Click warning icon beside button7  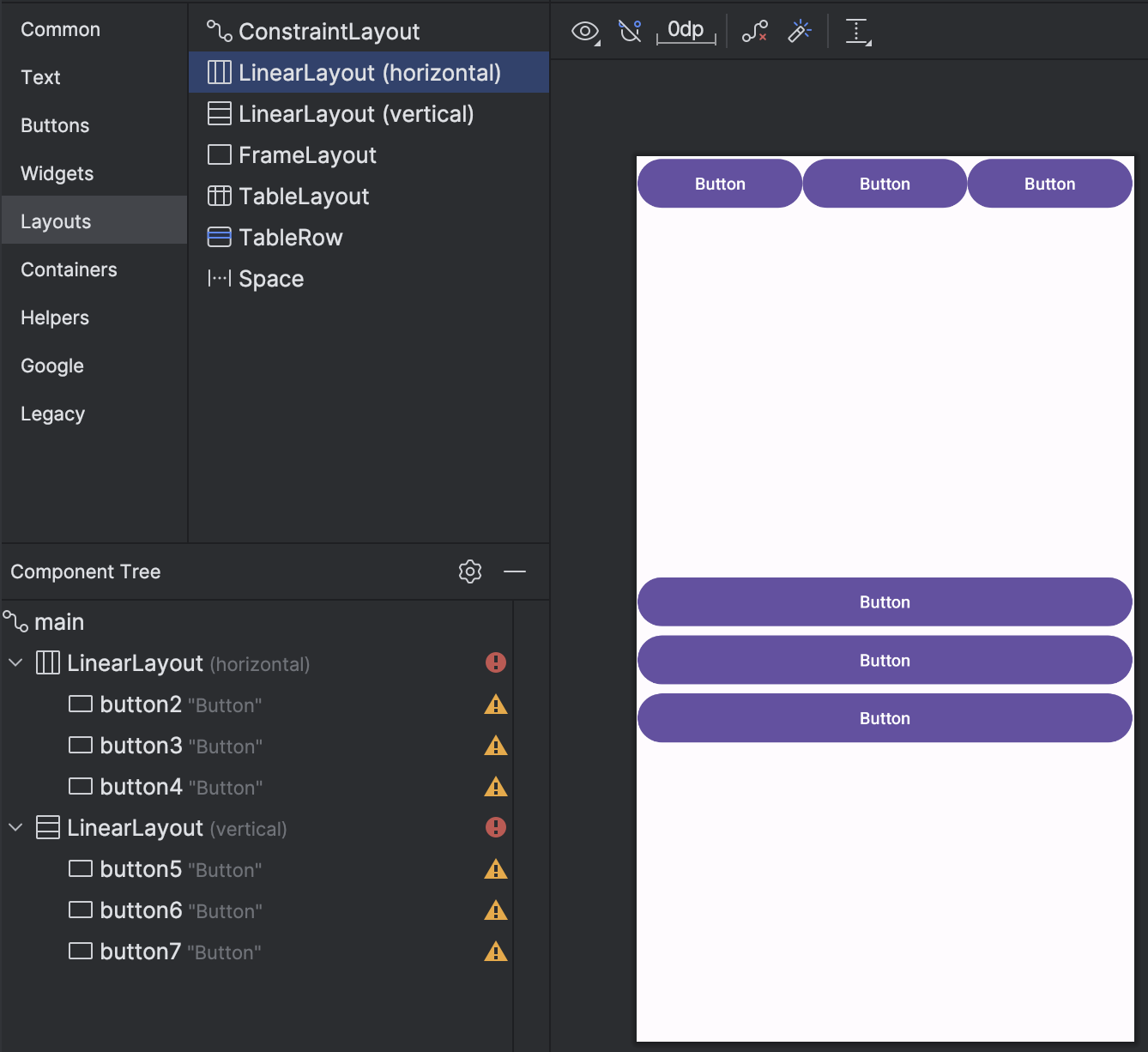[x=496, y=952]
